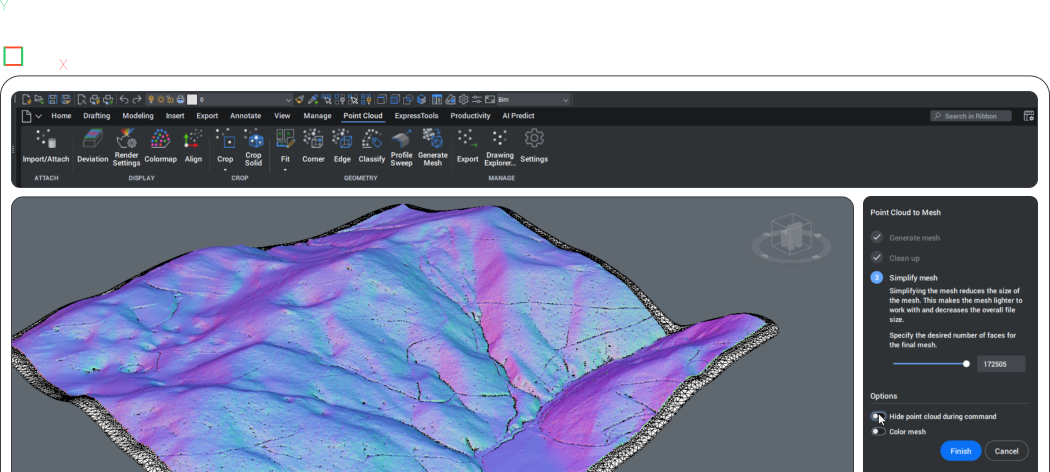Choose the Colormap tool
Screen dimensions: 1050x472
(161, 147)
